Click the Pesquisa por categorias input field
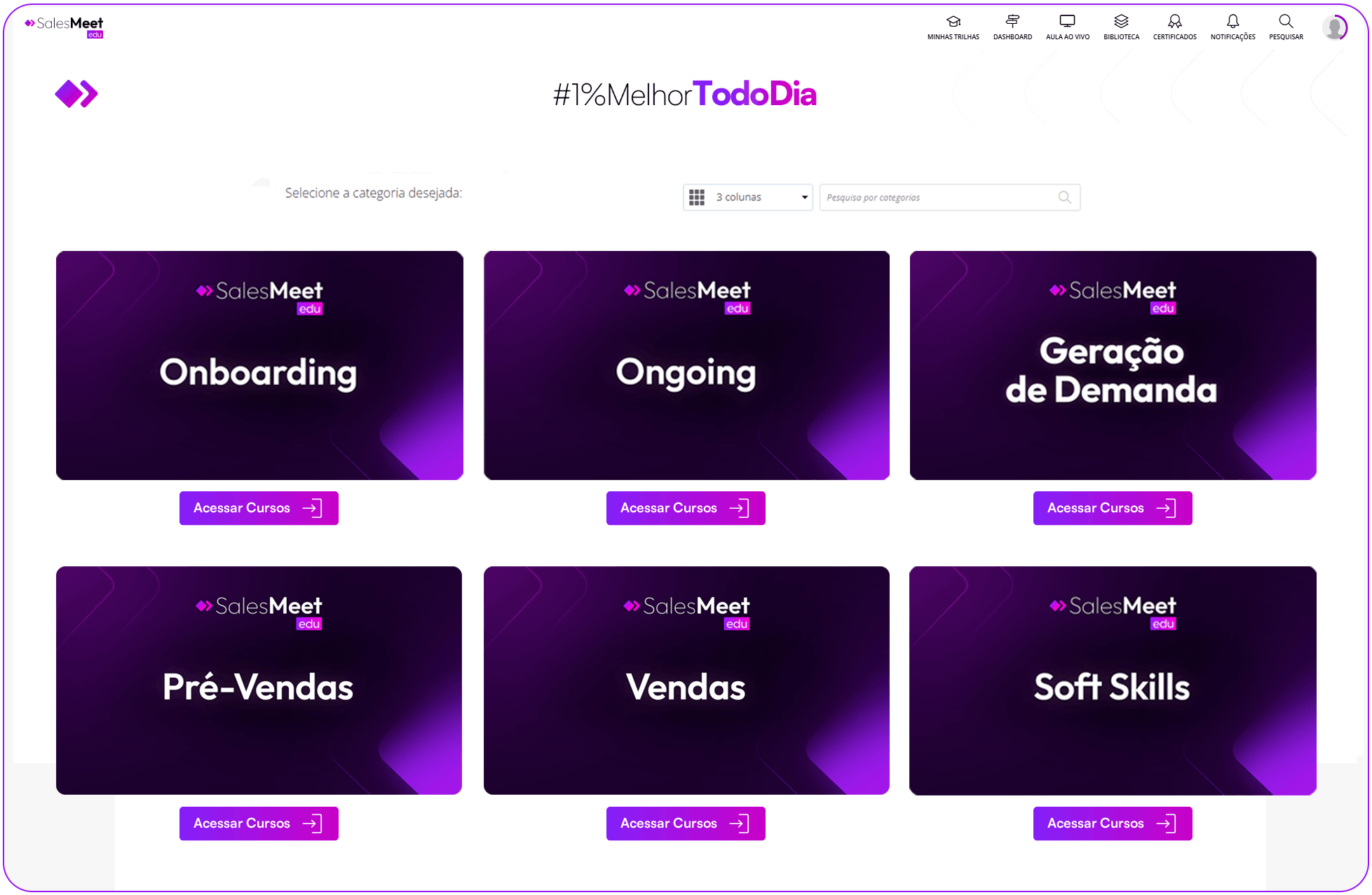The height and width of the screenshot is (895, 1372). tap(938, 198)
